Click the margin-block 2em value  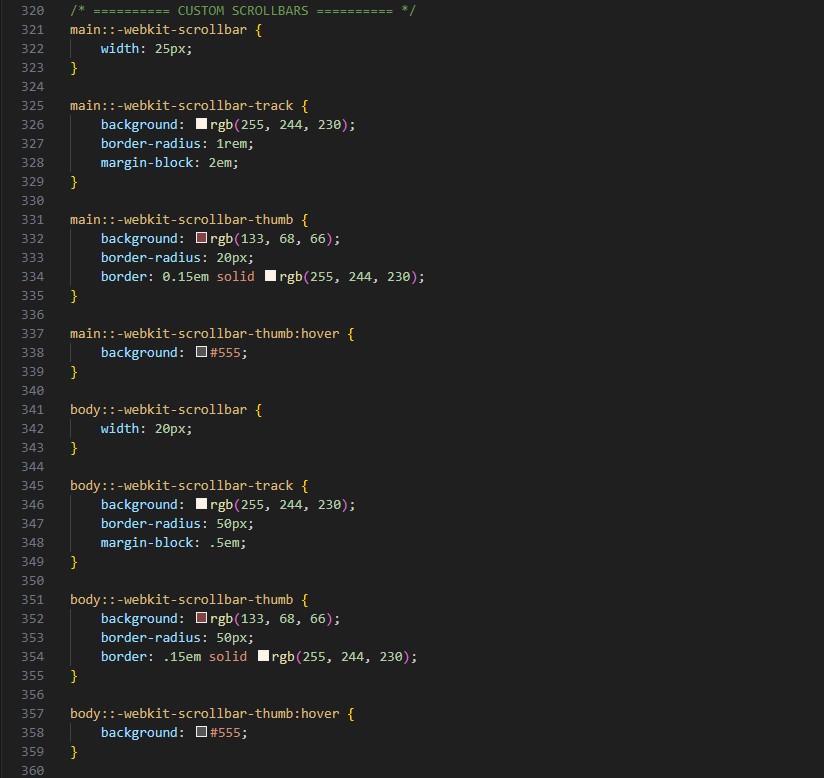point(220,162)
